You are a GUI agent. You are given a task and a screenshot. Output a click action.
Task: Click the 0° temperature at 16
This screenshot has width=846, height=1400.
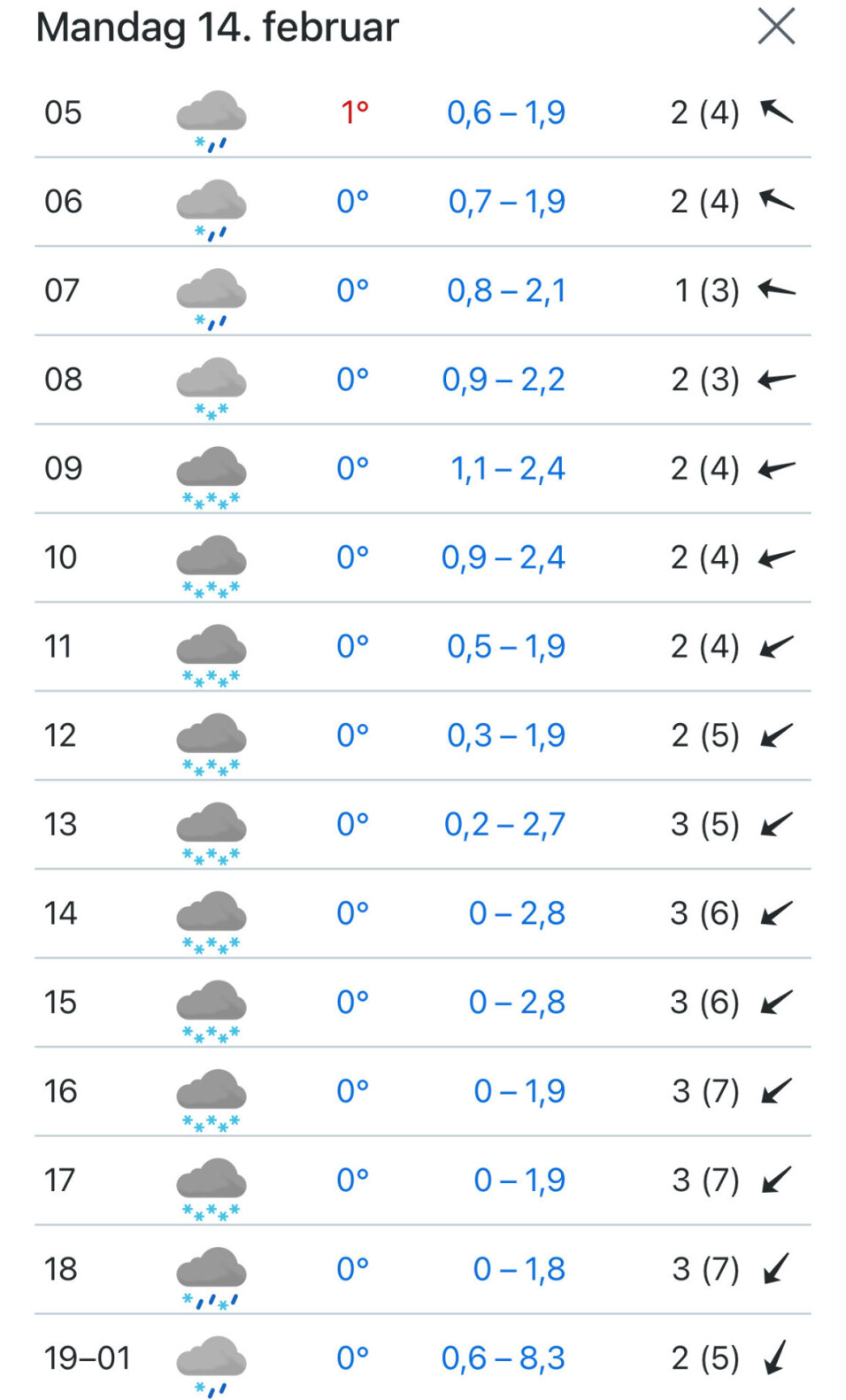point(352,1091)
